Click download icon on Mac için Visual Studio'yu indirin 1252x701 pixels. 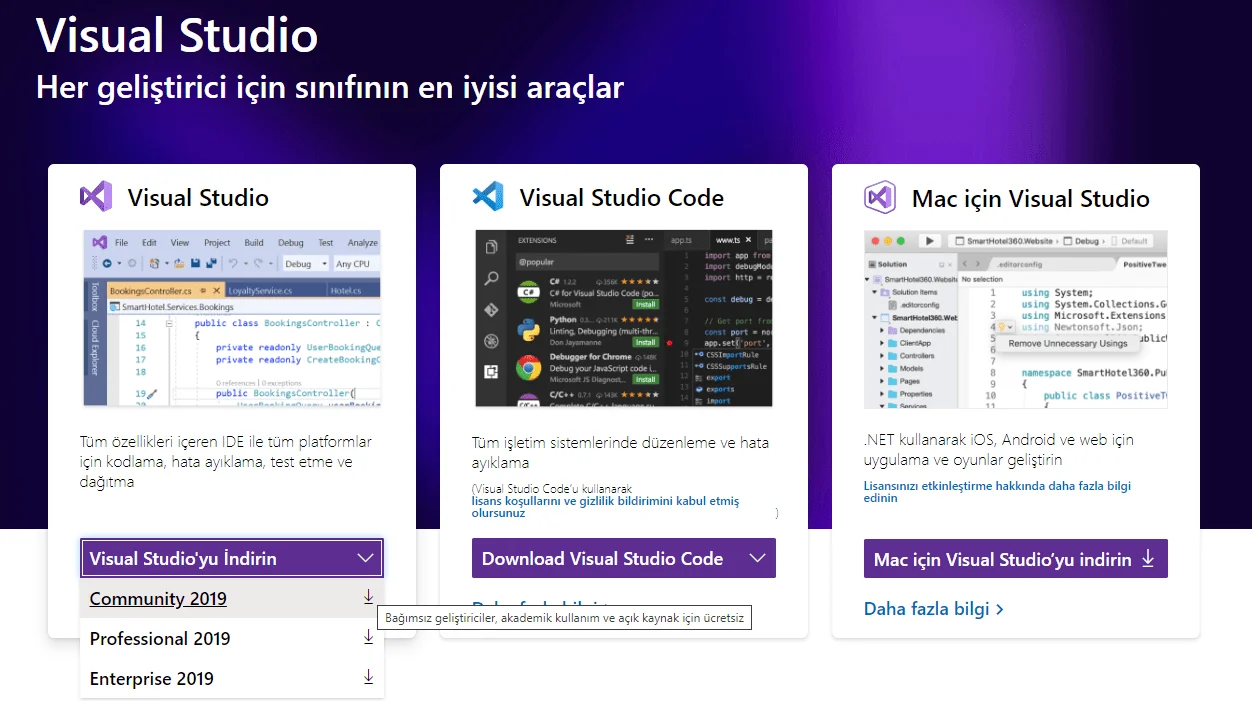(x=1148, y=558)
